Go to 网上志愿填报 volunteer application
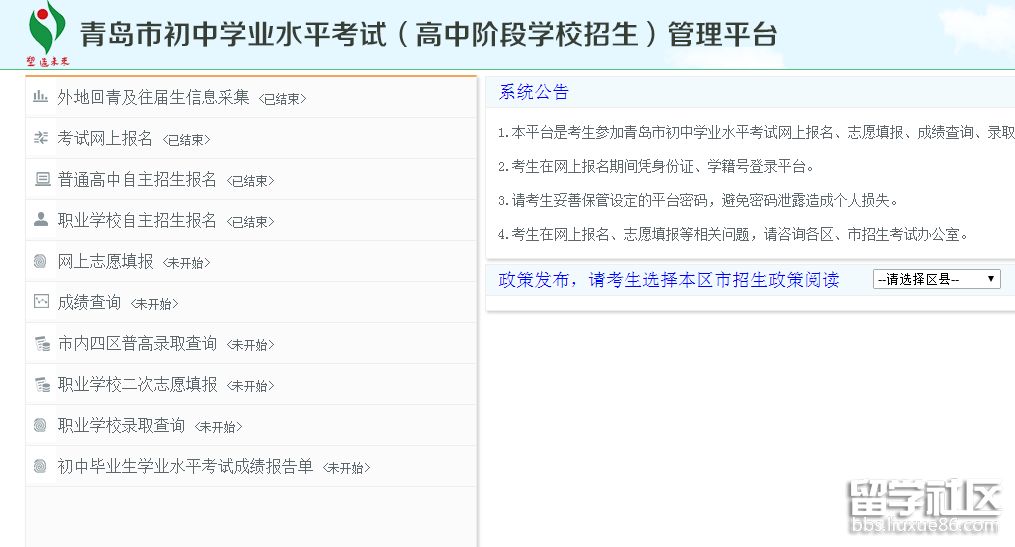This screenshot has height=547, width=1015. (105, 261)
